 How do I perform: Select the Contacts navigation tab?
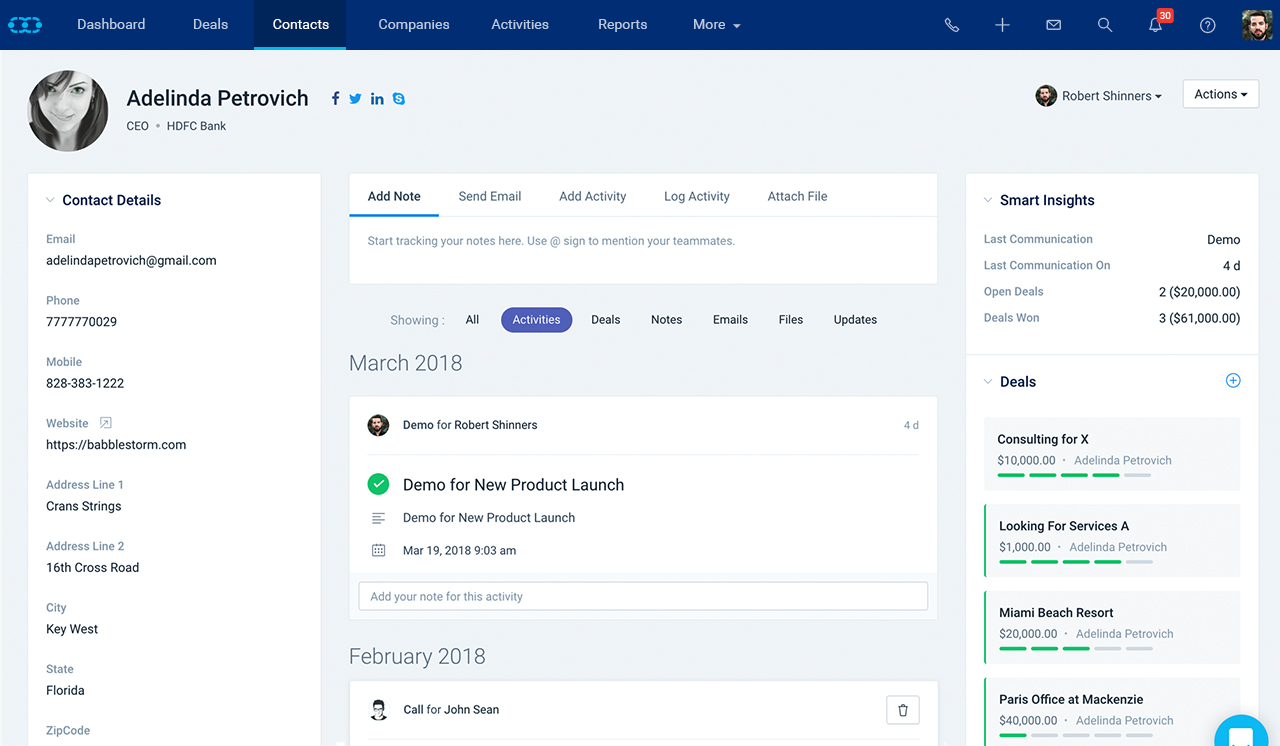click(300, 25)
